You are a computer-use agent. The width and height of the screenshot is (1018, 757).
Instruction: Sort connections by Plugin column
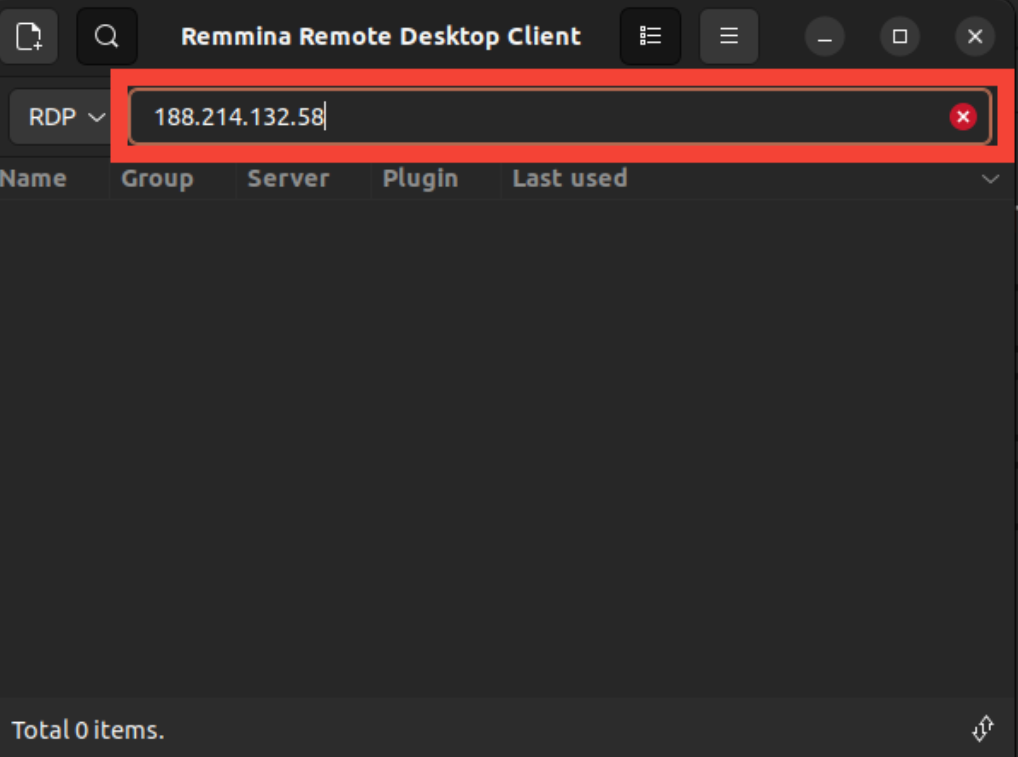420,179
